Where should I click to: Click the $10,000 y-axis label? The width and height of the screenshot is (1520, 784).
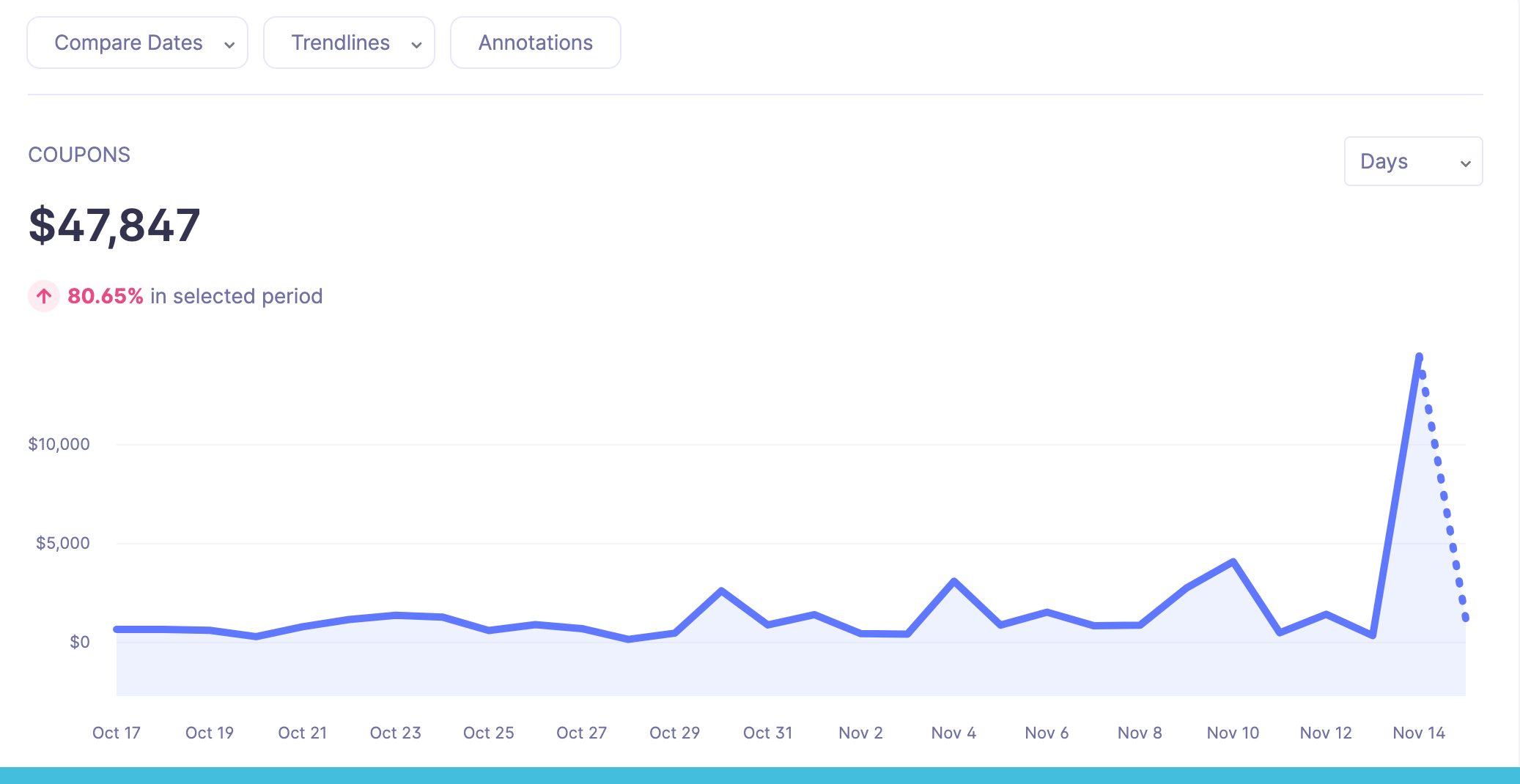[59, 444]
